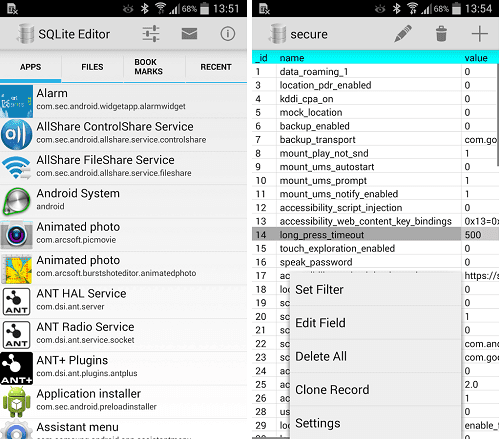Viewport: 500px width, 439px height.
Task: Select highlighted long_press_timeout row
Action: tap(375, 235)
